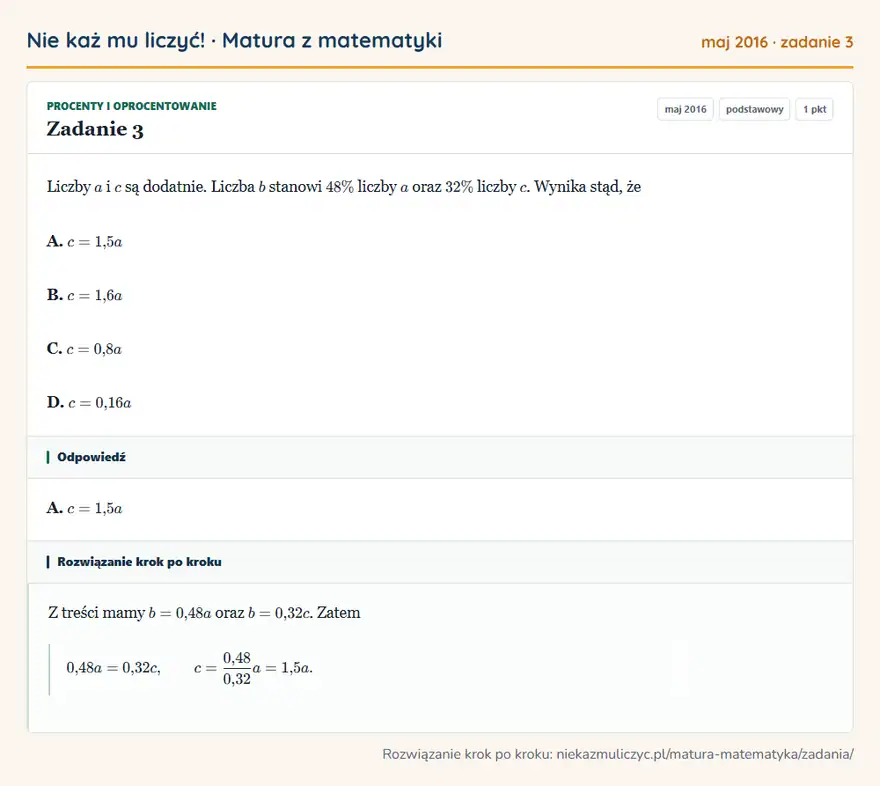Click the 'Nie każ mu liczyć! · Matura z matematyki' header
Image resolution: width=880 pixels, height=786 pixels.
(x=234, y=40)
